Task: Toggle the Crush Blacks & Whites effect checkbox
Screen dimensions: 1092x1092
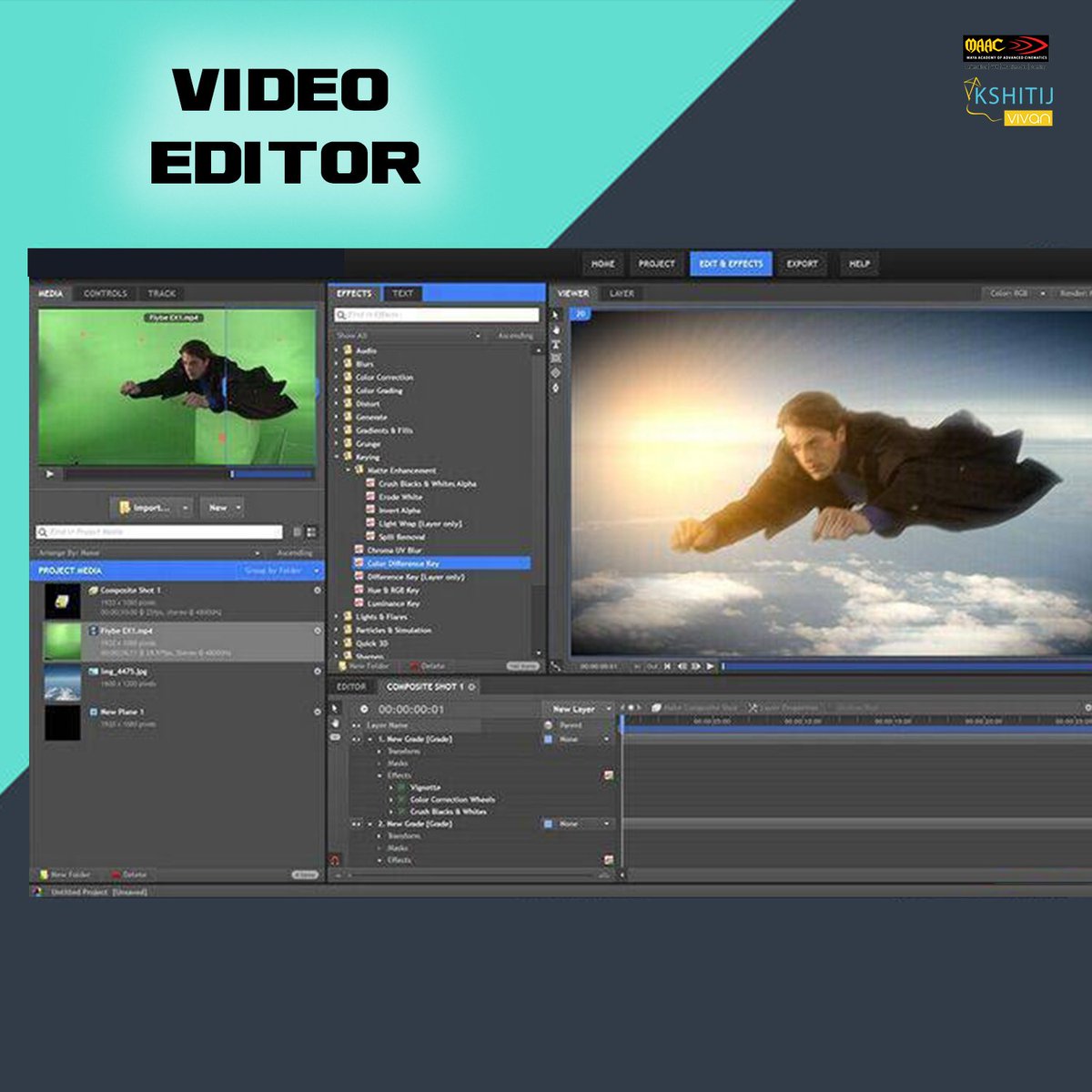Action: pyautogui.click(x=401, y=811)
